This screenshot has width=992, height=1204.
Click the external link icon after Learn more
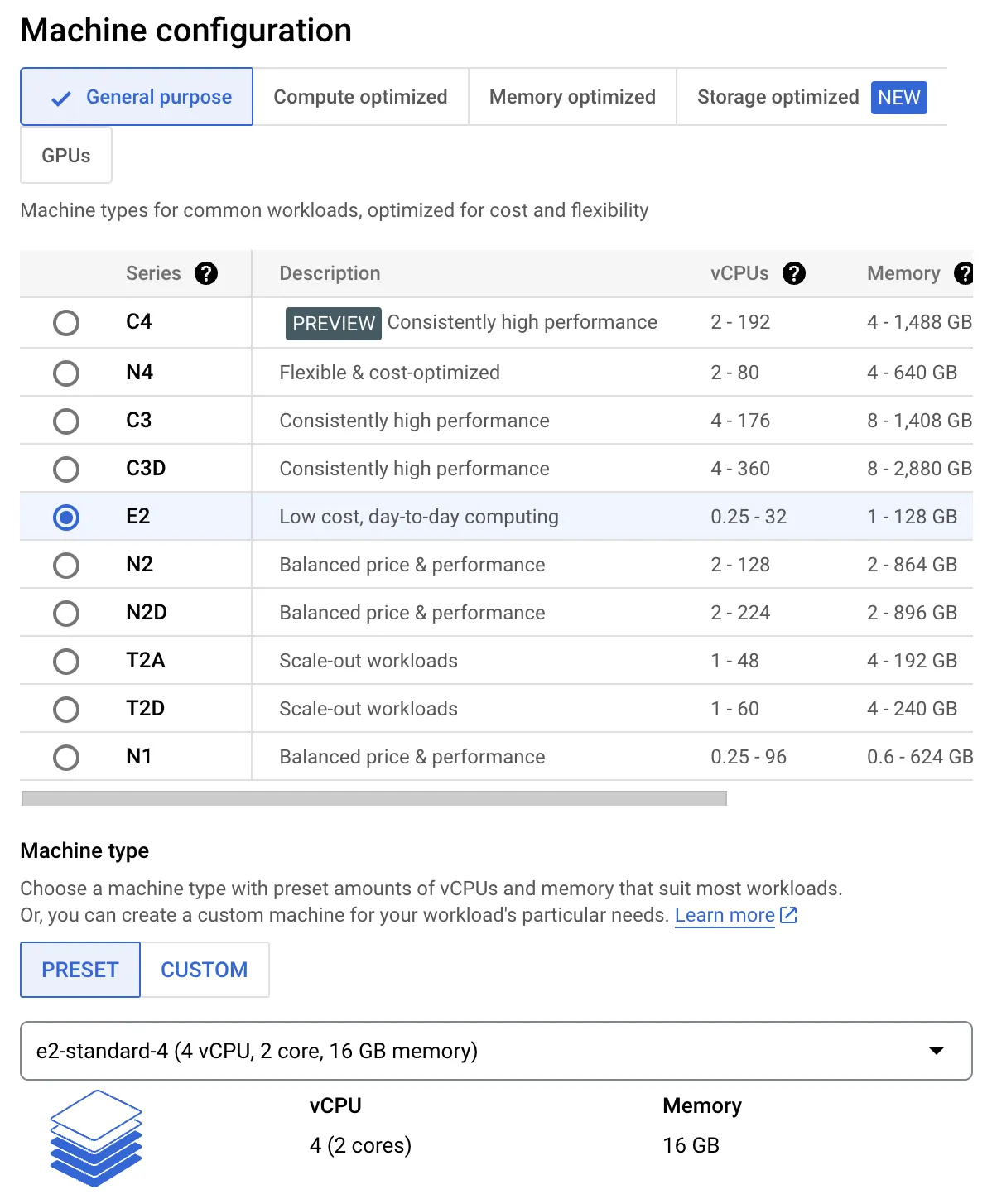[x=788, y=915]
